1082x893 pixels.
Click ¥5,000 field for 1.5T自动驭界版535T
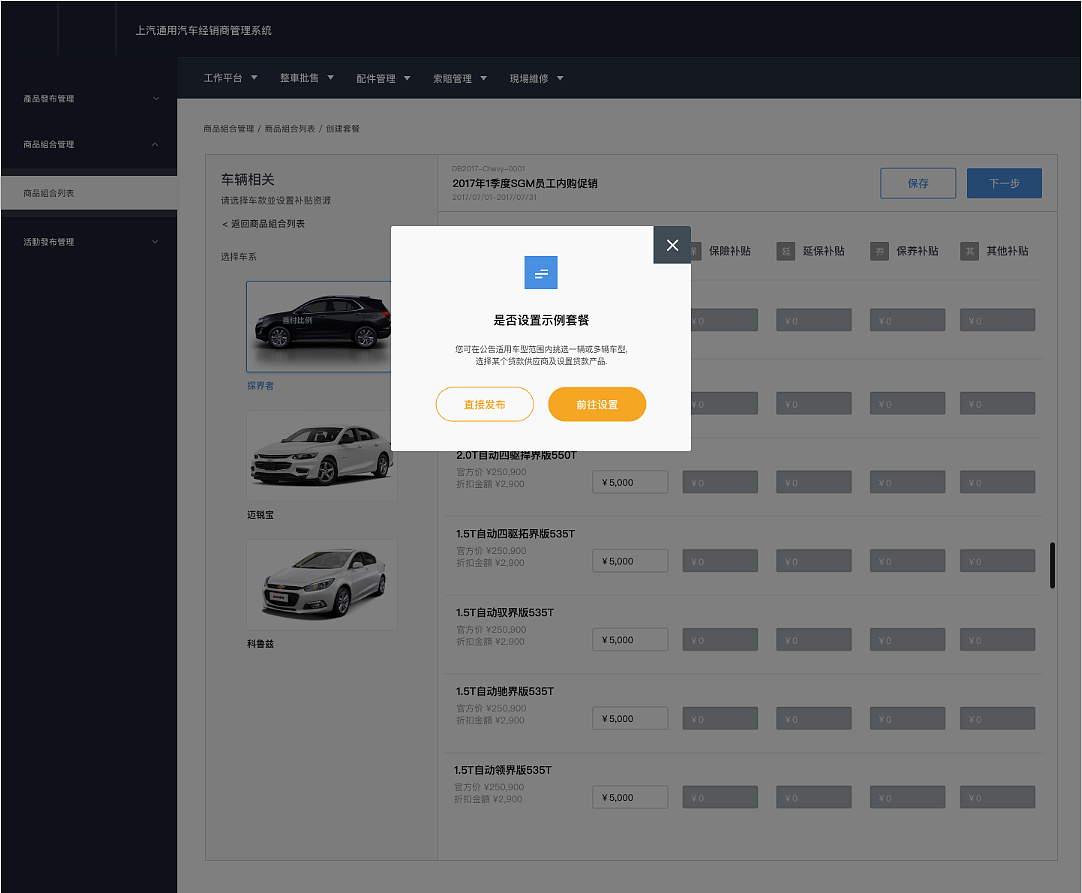[x=630, y=640]
